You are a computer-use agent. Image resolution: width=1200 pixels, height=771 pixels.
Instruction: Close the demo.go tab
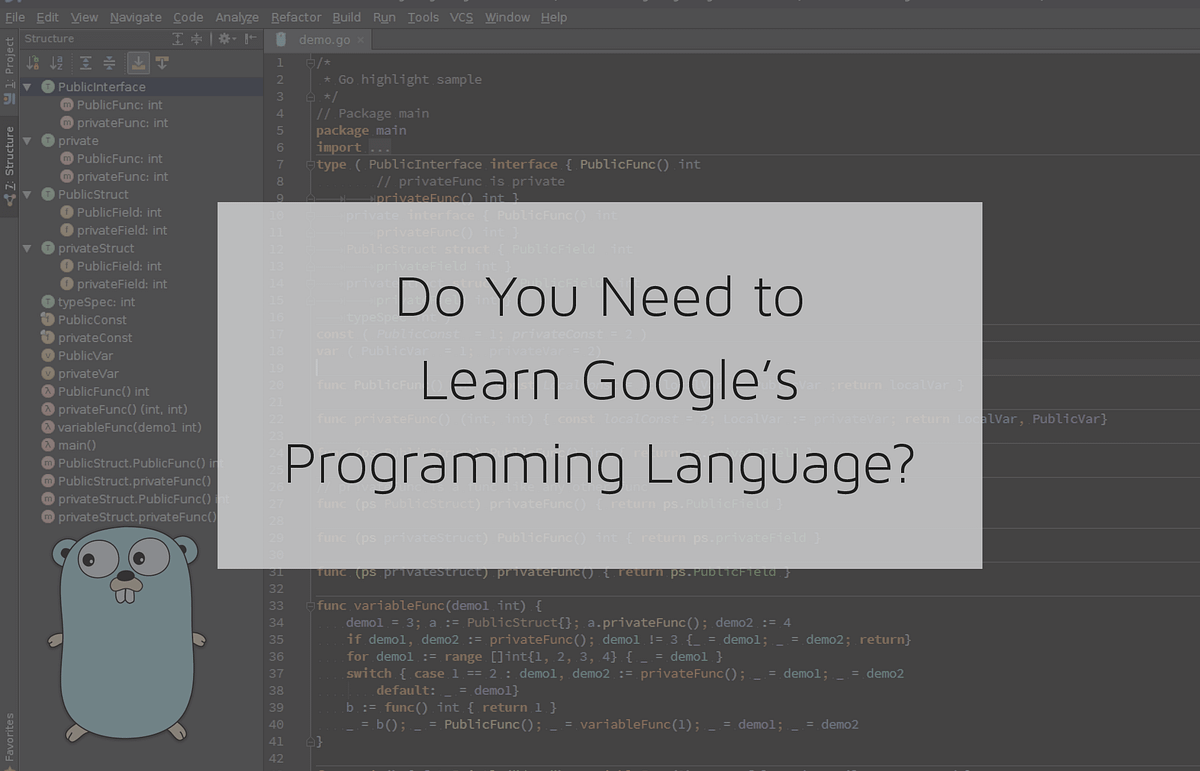click(x=358, y=41)
